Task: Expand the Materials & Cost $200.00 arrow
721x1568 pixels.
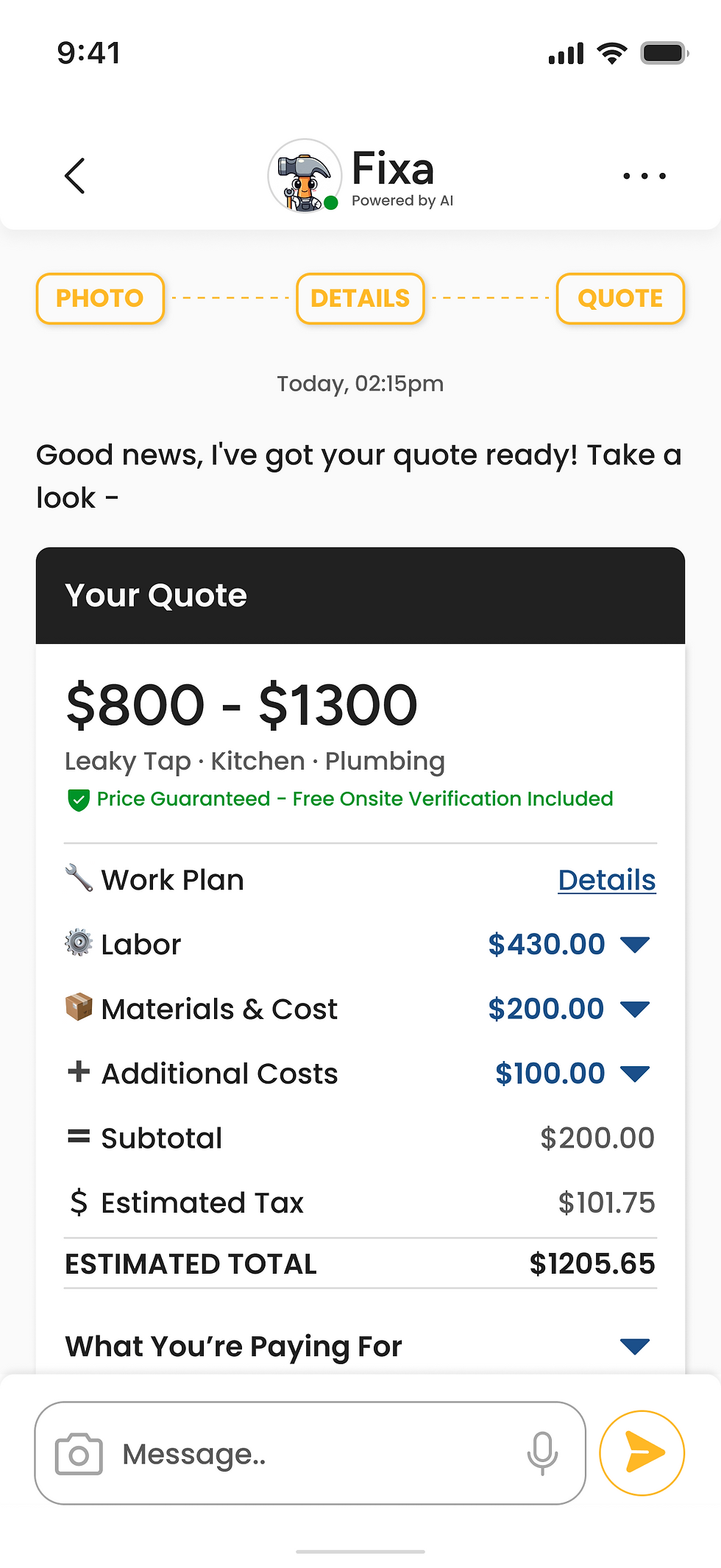Action: (635, 1009)
